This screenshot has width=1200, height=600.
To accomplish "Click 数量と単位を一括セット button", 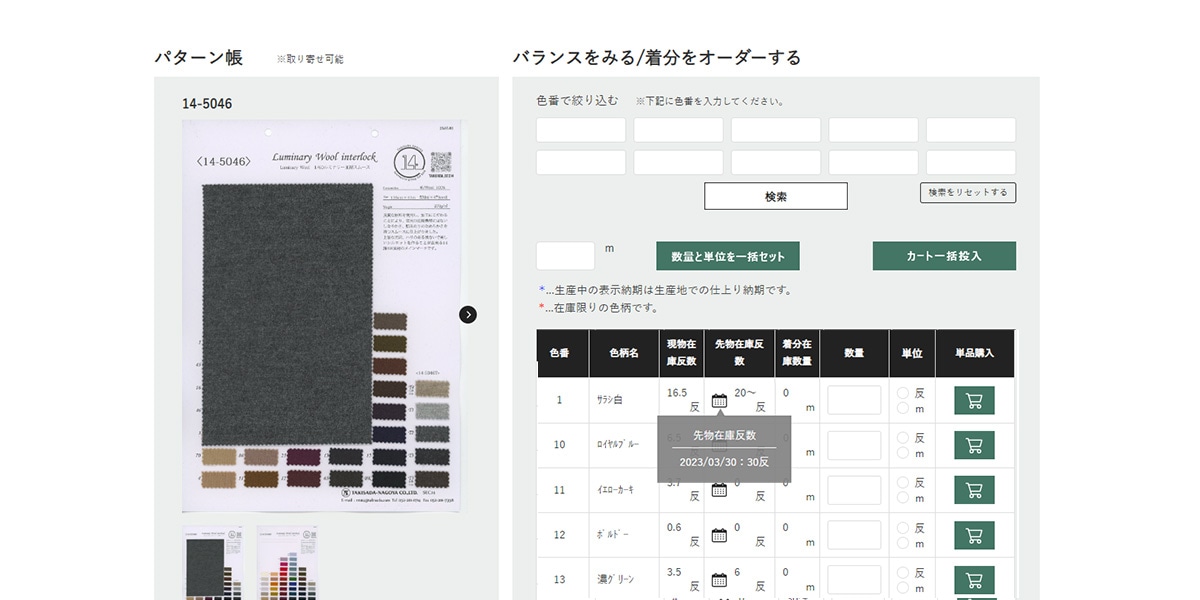I will (728, 256).
